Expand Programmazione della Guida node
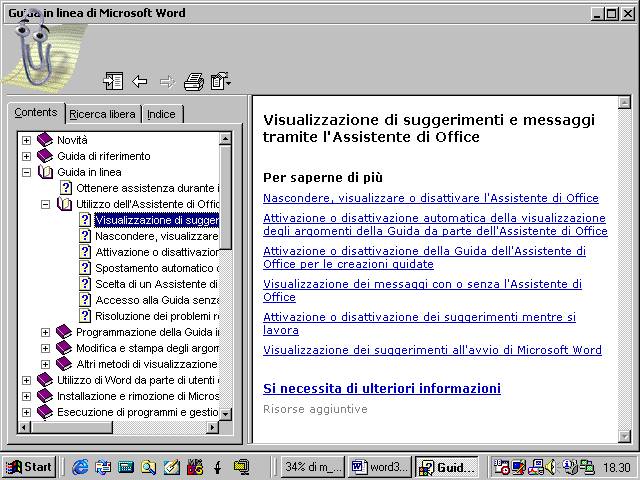This screenshot has width=640, height=480. pyautogui.click(x=46, y=332)
